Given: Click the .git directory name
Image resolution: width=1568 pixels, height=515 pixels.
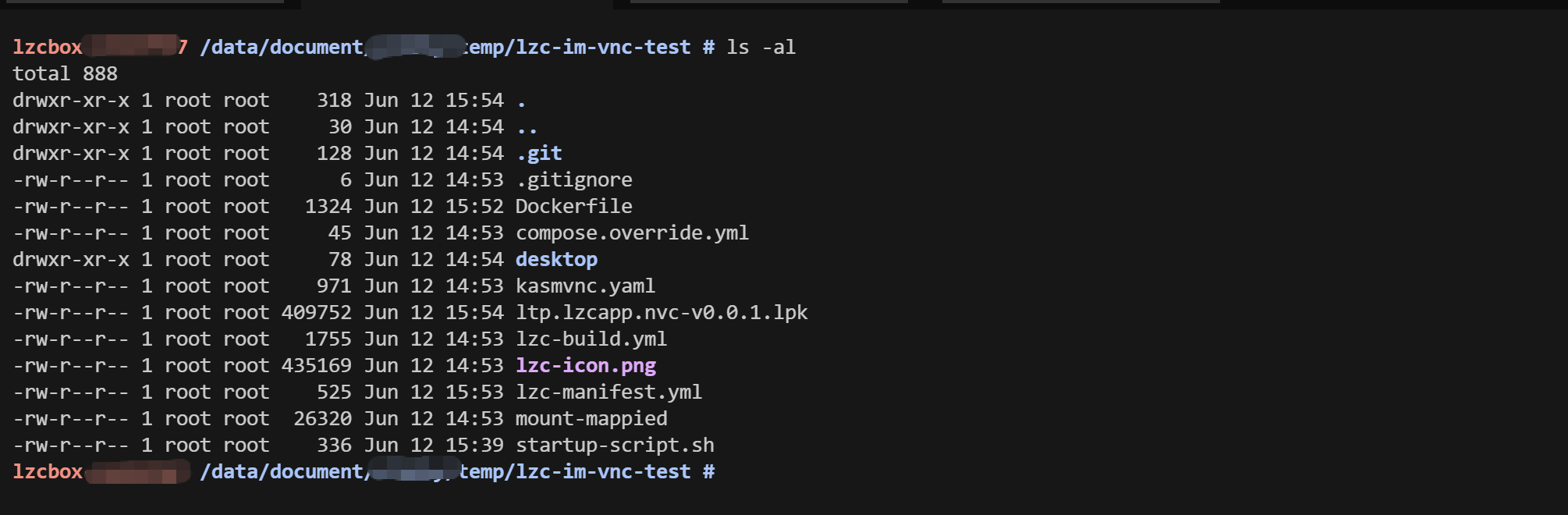Looking at the screenshot, I should point(539,154).
